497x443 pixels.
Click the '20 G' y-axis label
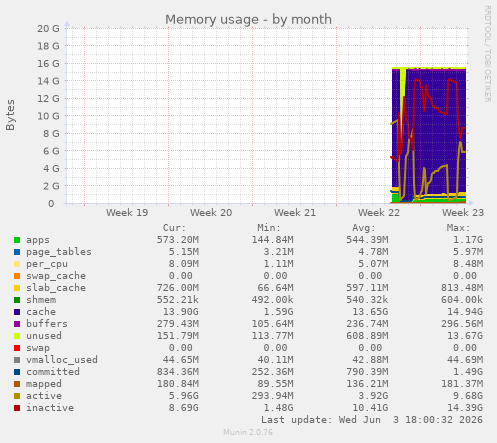click(48, 29)
